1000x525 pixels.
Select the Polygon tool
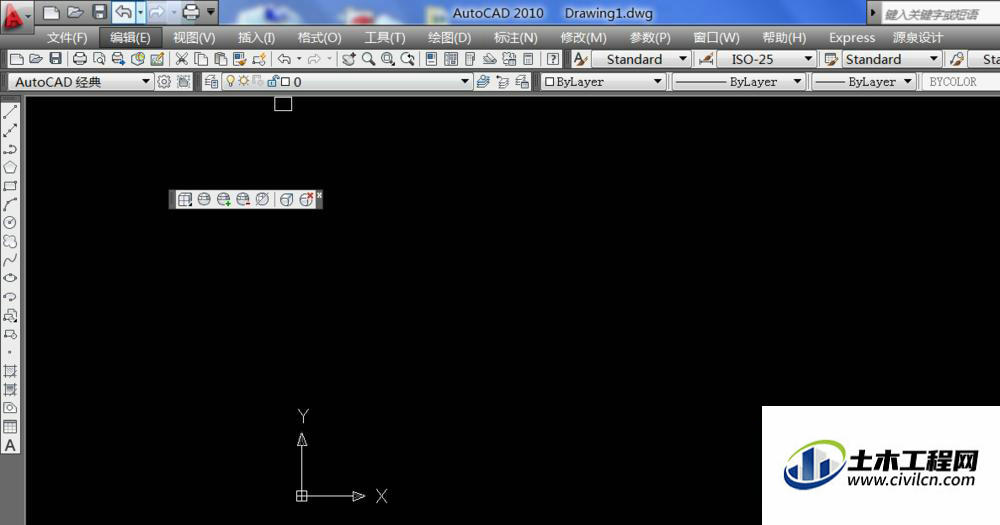coord(10,168)
